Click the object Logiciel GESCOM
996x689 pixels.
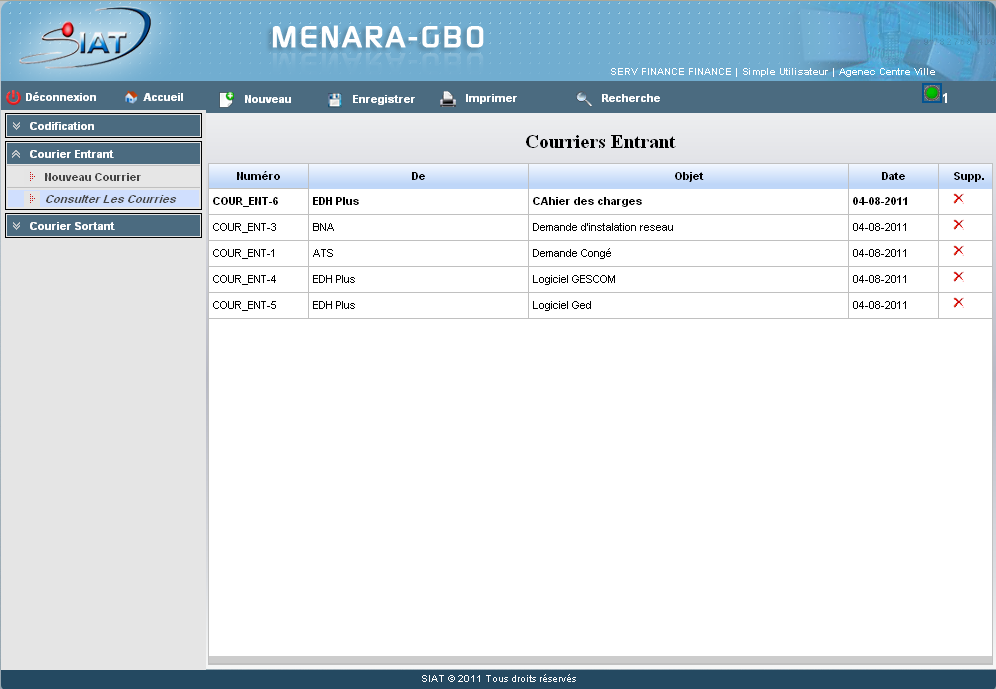[689, 279]
